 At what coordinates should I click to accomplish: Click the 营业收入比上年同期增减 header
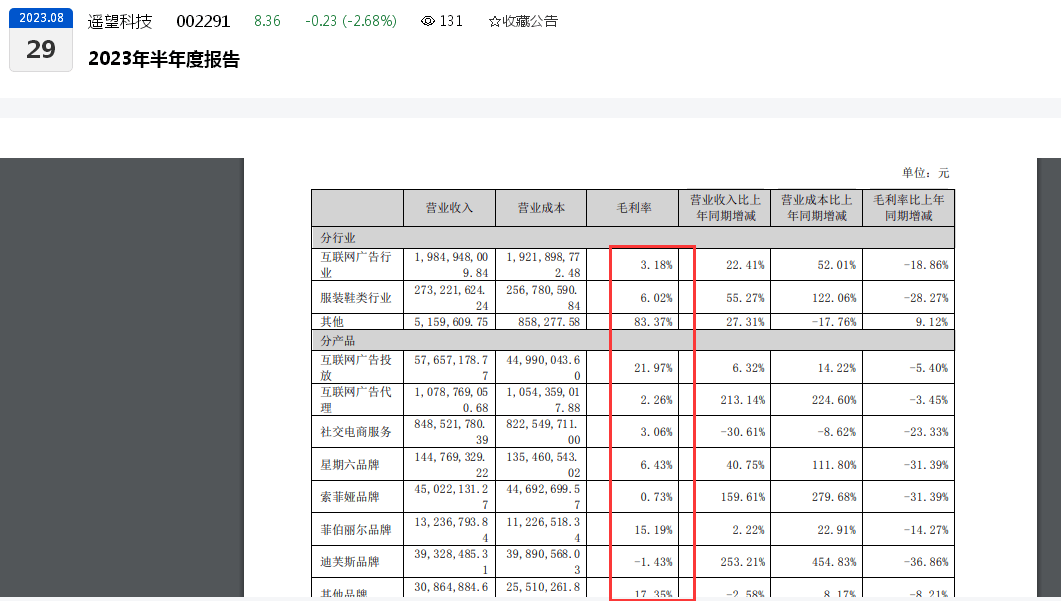pos(725,208)
